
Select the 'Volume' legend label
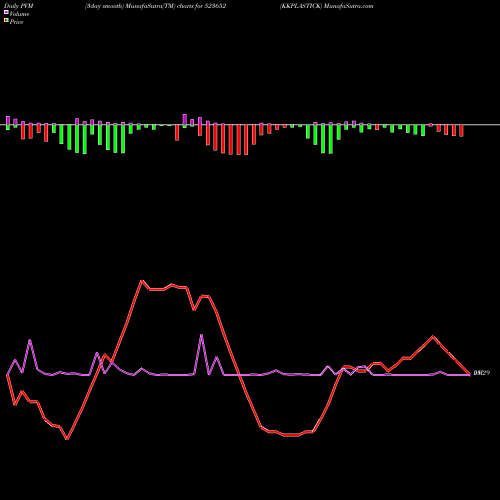click(19, 14)
